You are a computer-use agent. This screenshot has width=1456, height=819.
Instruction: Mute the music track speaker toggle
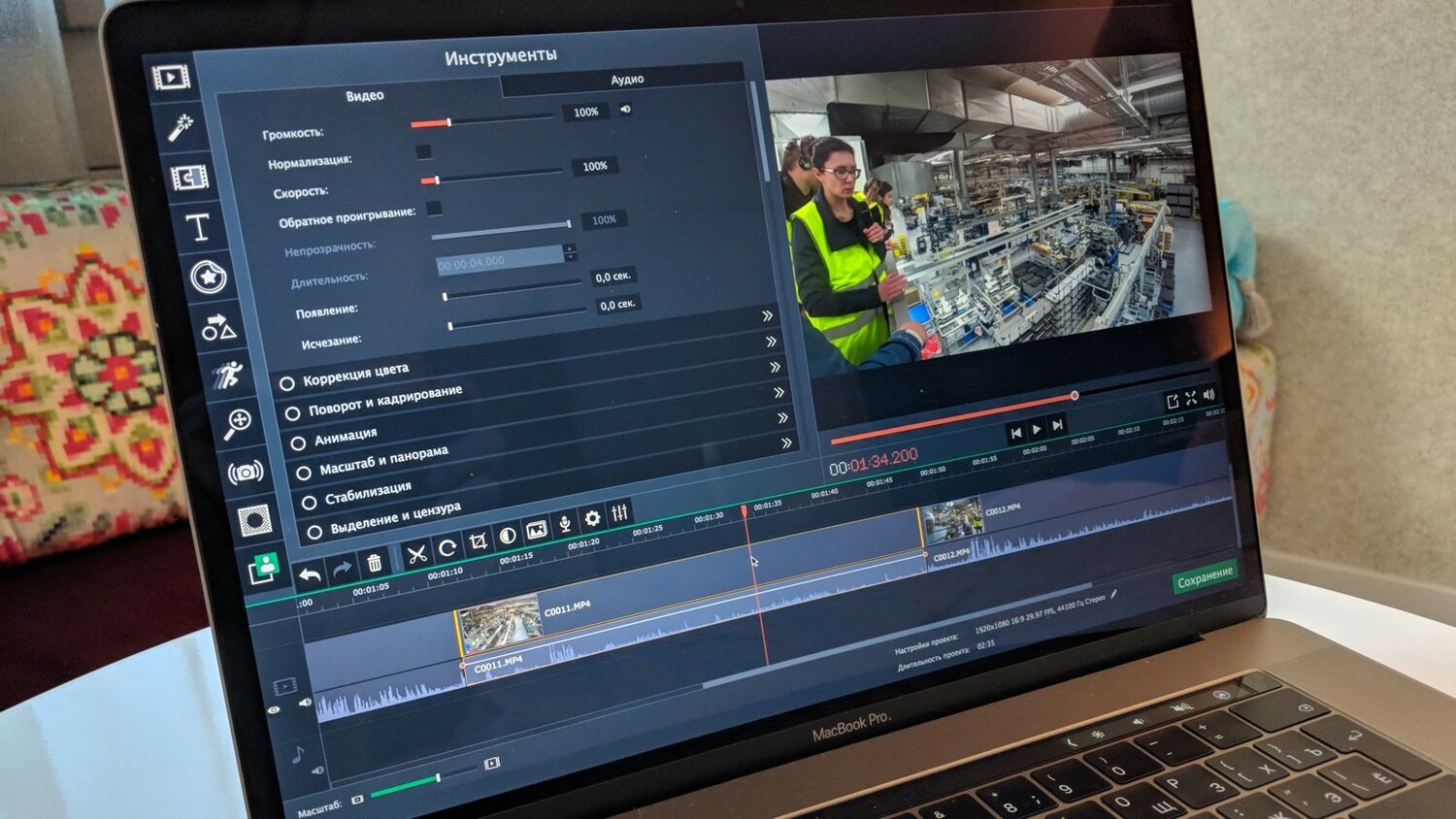(317, 770)
